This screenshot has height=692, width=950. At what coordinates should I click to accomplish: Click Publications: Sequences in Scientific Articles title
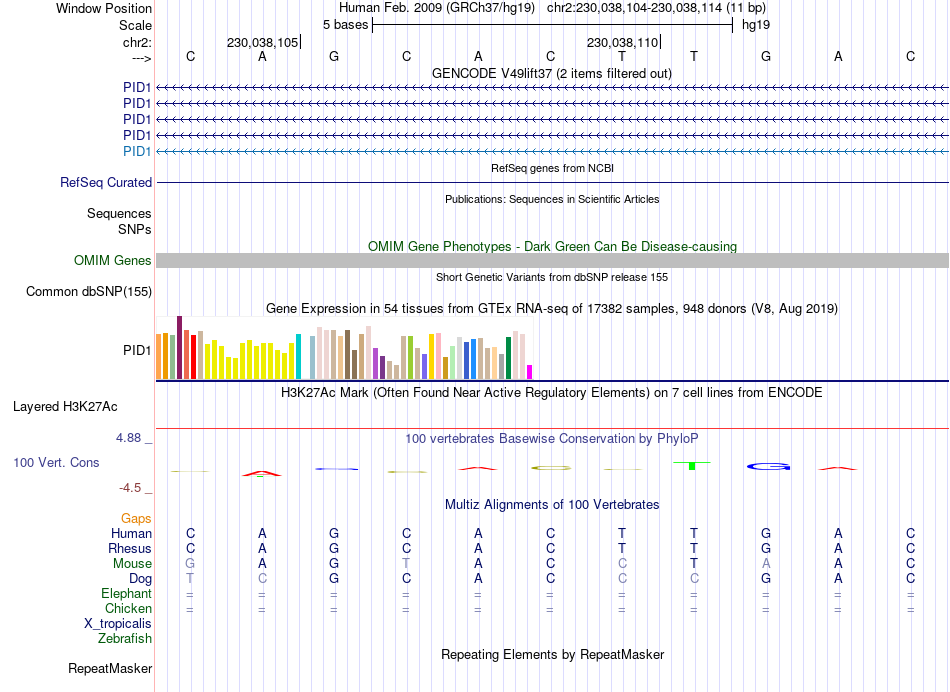point(552,199)
